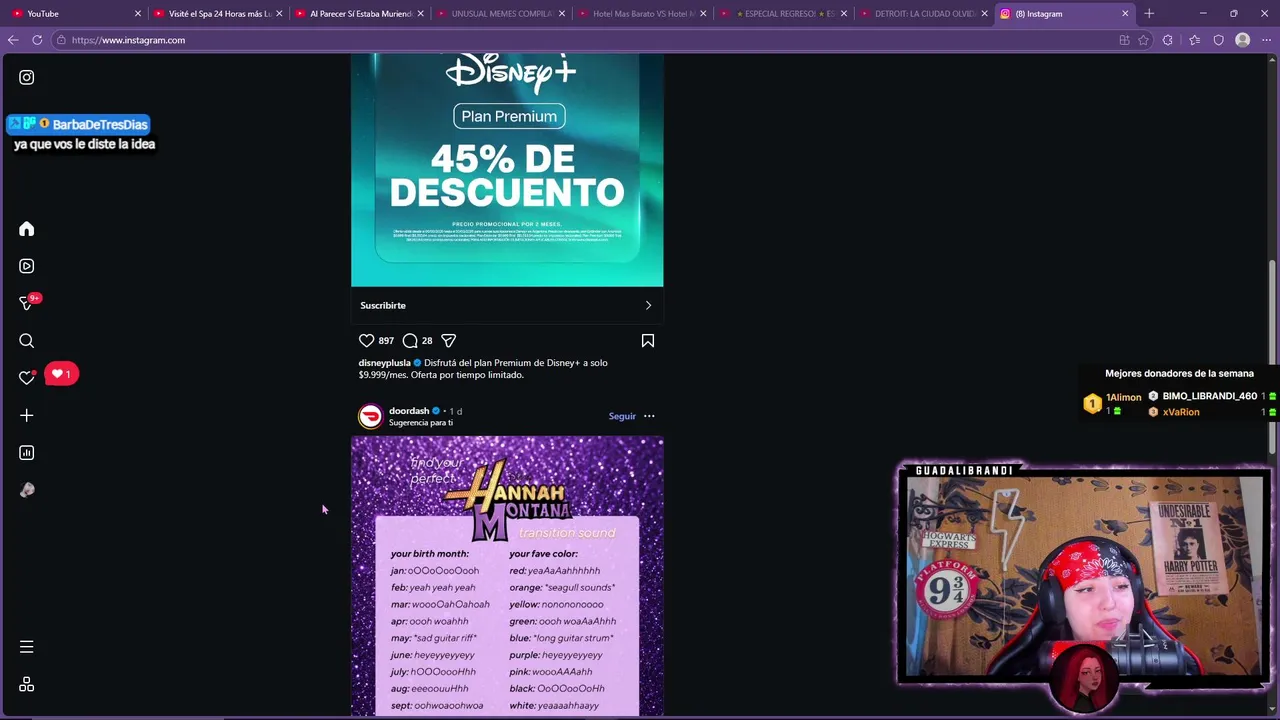Go back with browser back arrow
The width and height of the screenshot is (1280, 720).
[x=13, y=40]
